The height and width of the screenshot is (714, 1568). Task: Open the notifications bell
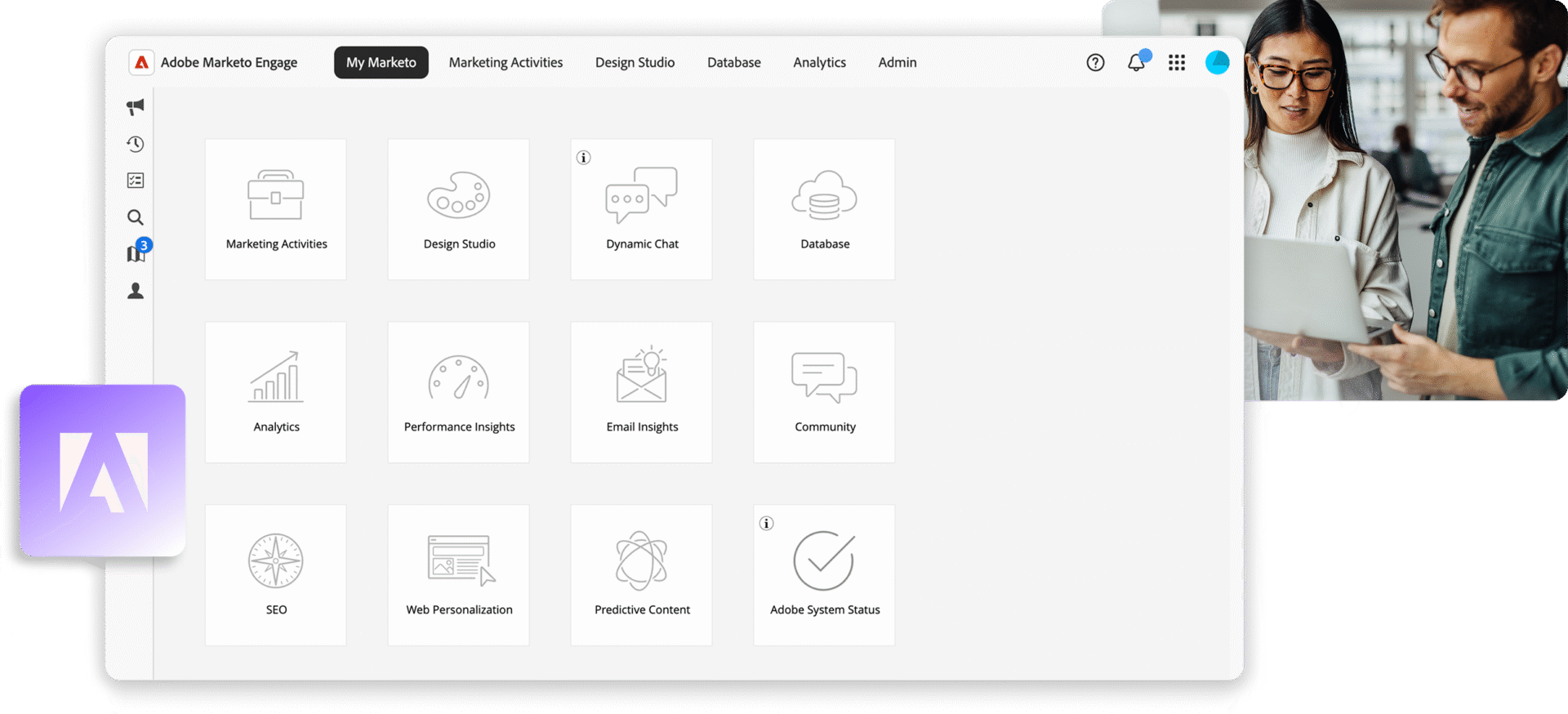coord(1136,63)
